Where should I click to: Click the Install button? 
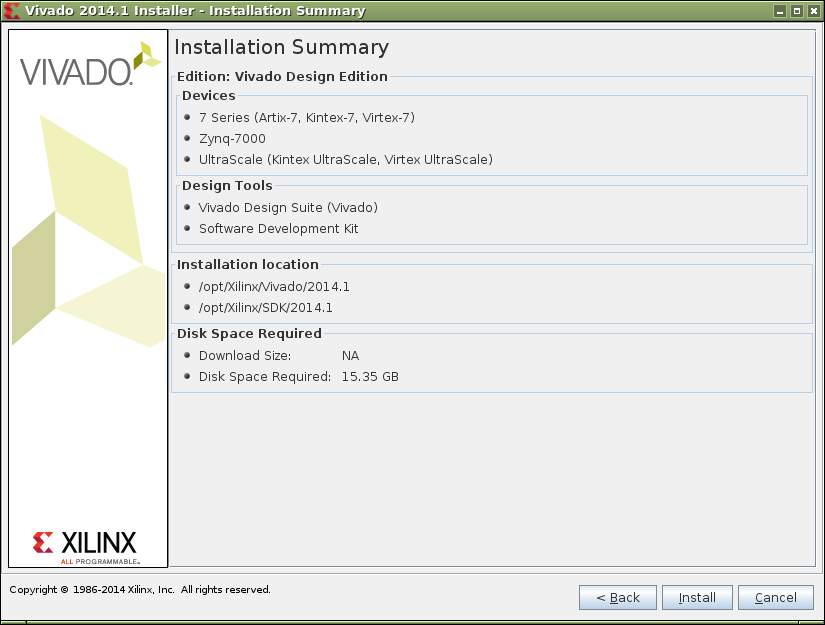(x=697, y=597)
